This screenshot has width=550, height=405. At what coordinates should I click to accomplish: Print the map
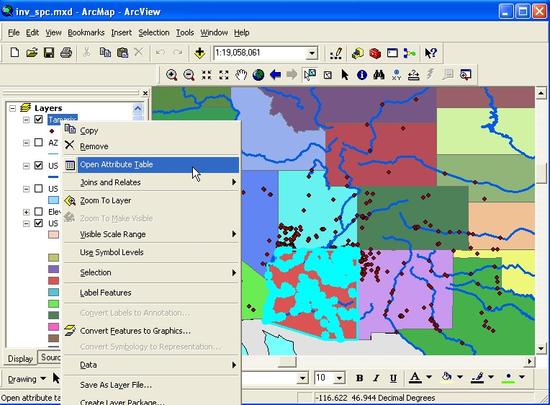coord(66,53)
